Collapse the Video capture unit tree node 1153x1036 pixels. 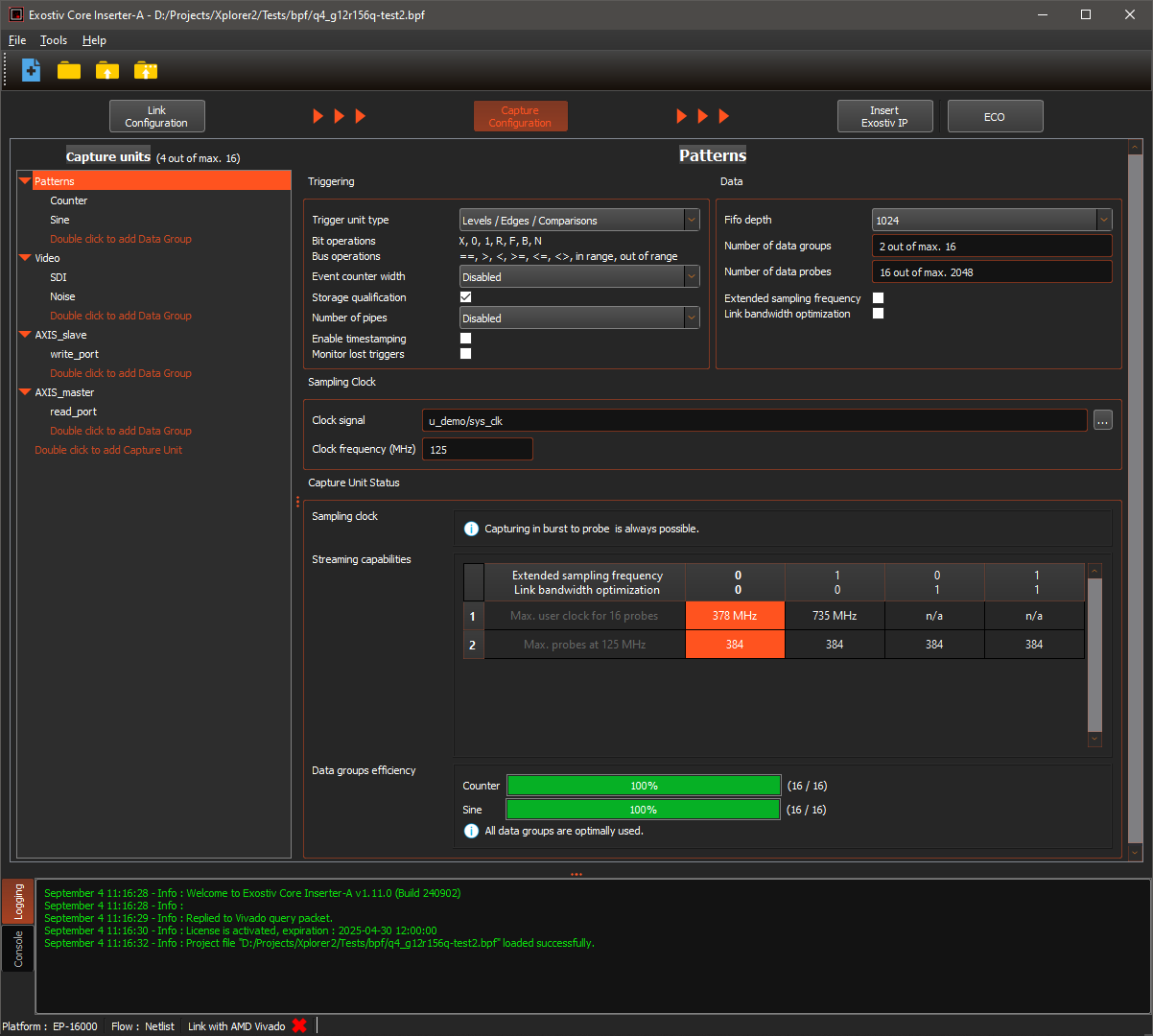(x=26, y=258)
